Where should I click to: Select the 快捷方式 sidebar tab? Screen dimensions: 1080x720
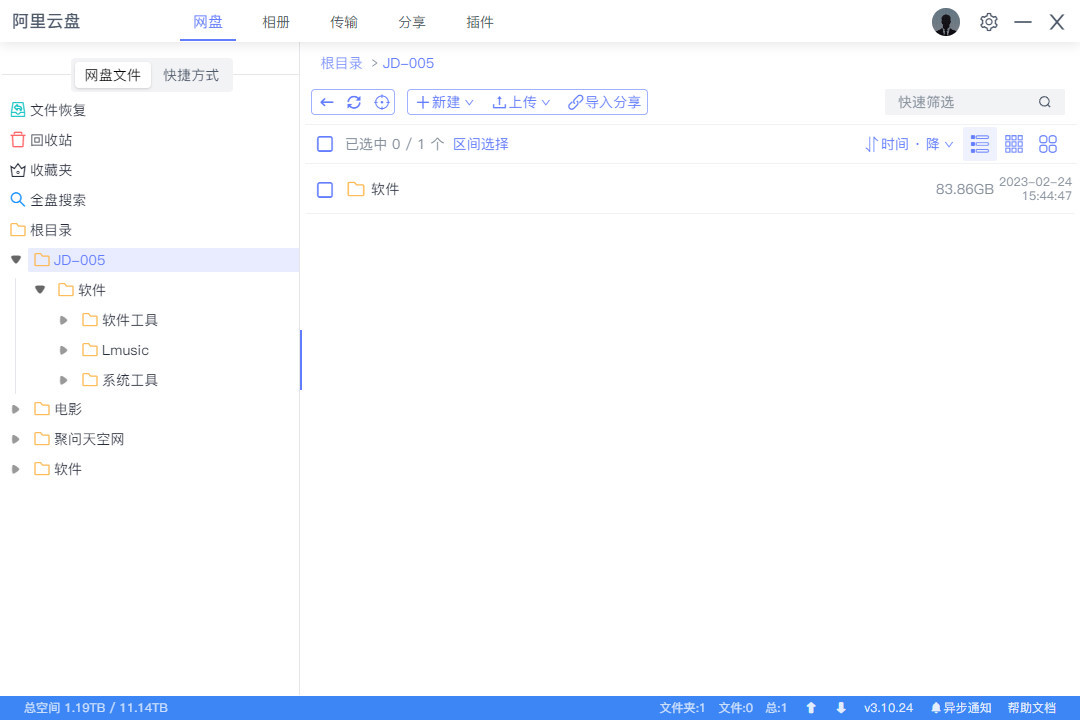coord(191,75)
